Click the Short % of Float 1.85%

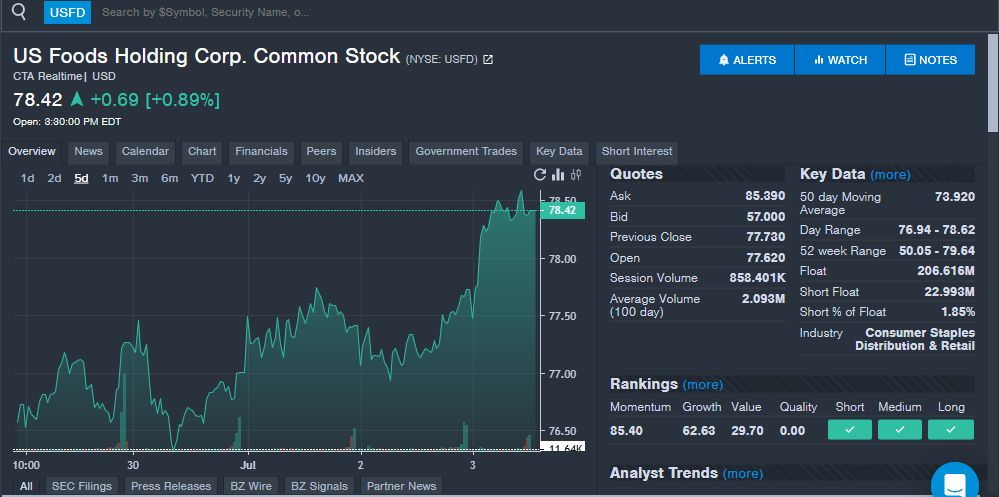click(958, 312)
